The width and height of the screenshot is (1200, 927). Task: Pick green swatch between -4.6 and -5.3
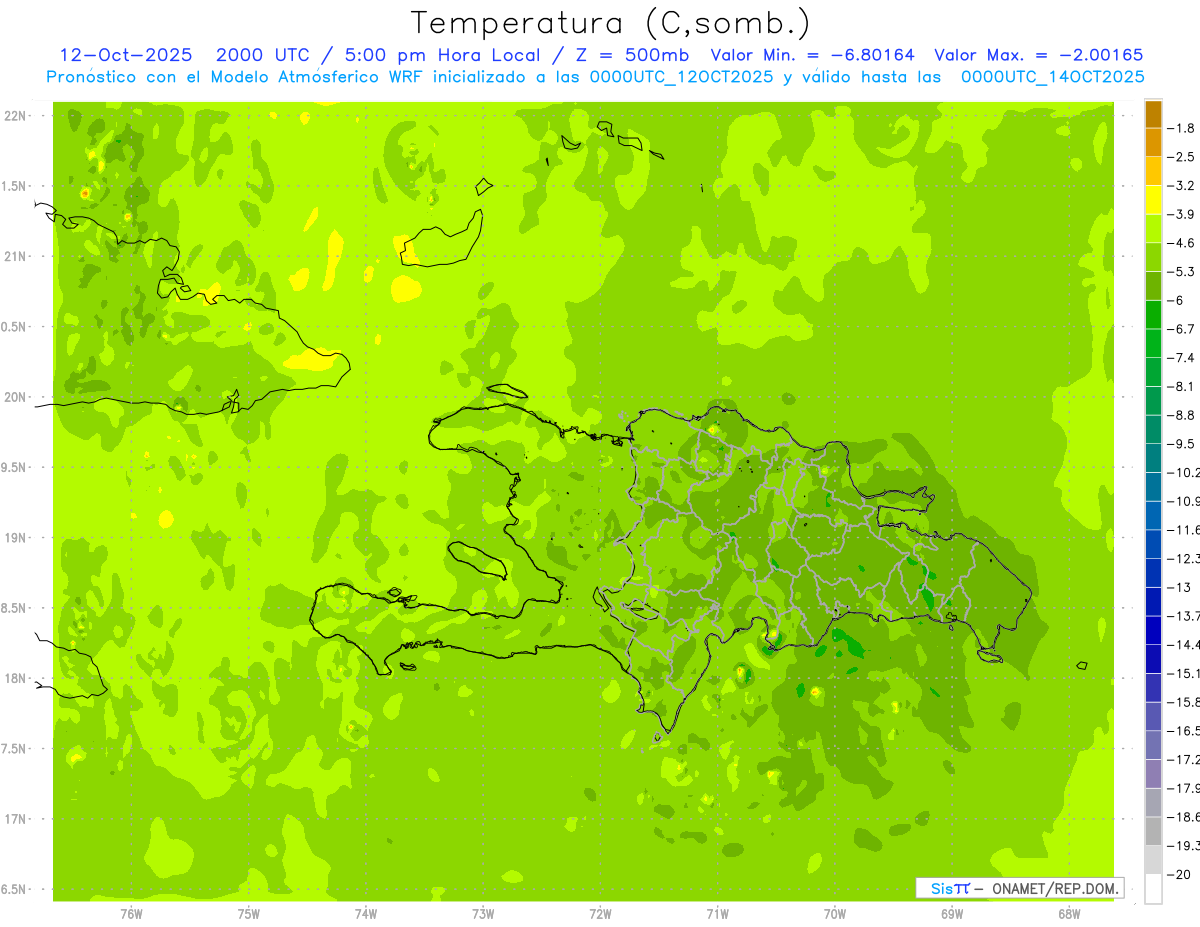click(x=1153, y=257)
